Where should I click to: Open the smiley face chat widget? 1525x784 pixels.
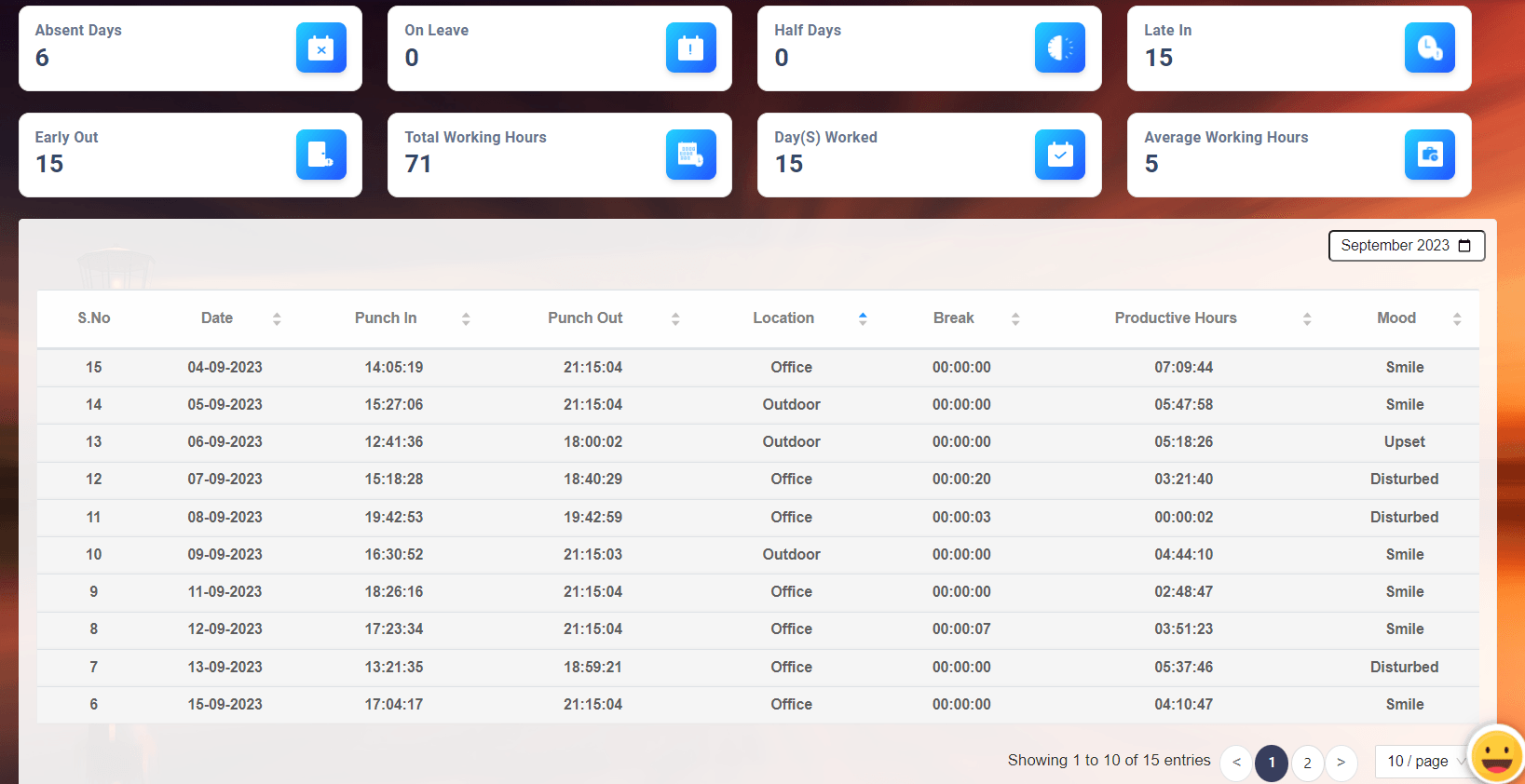(1496, 754)
